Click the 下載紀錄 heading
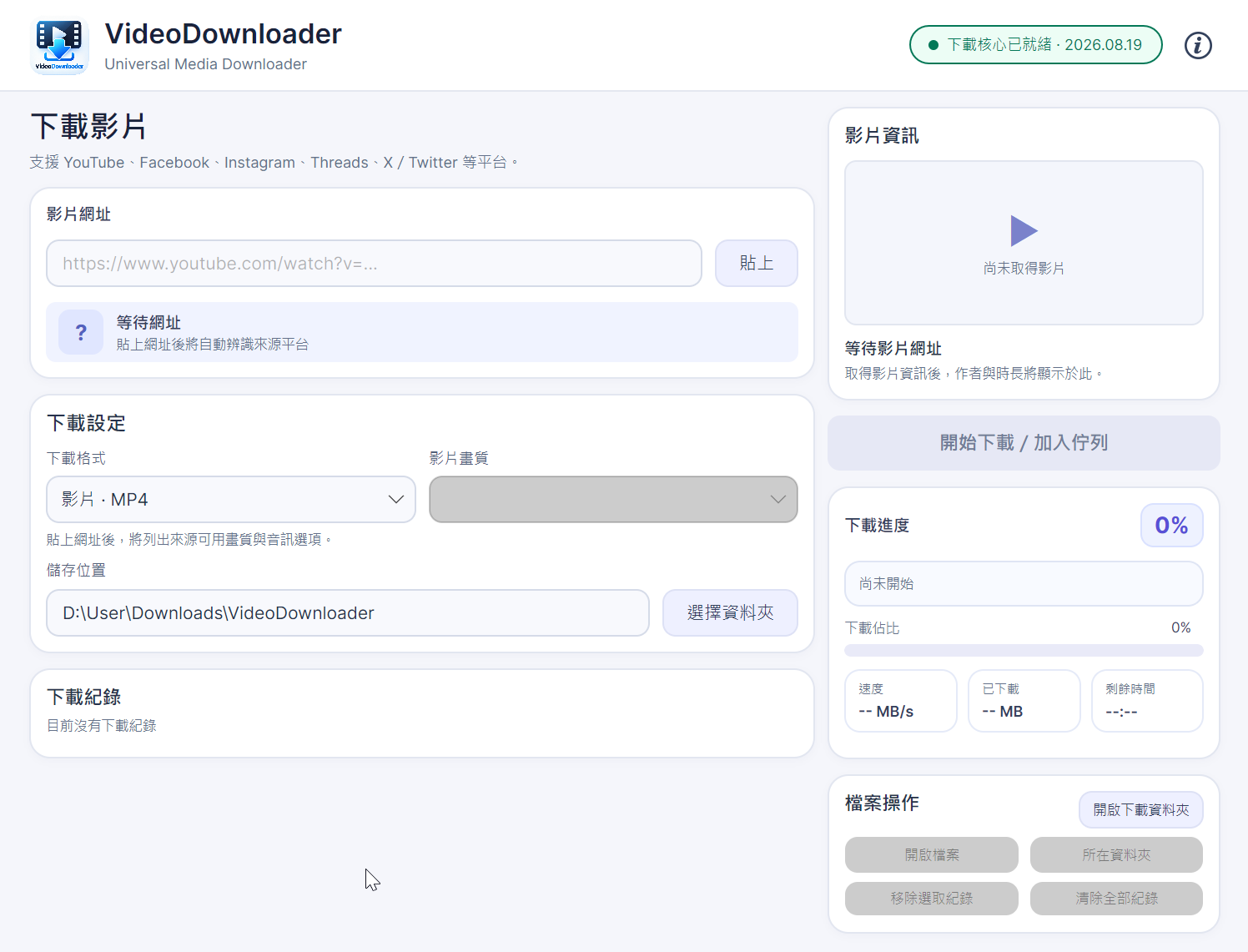Screen dimensions: 1248x952 [x=84, y=697]
